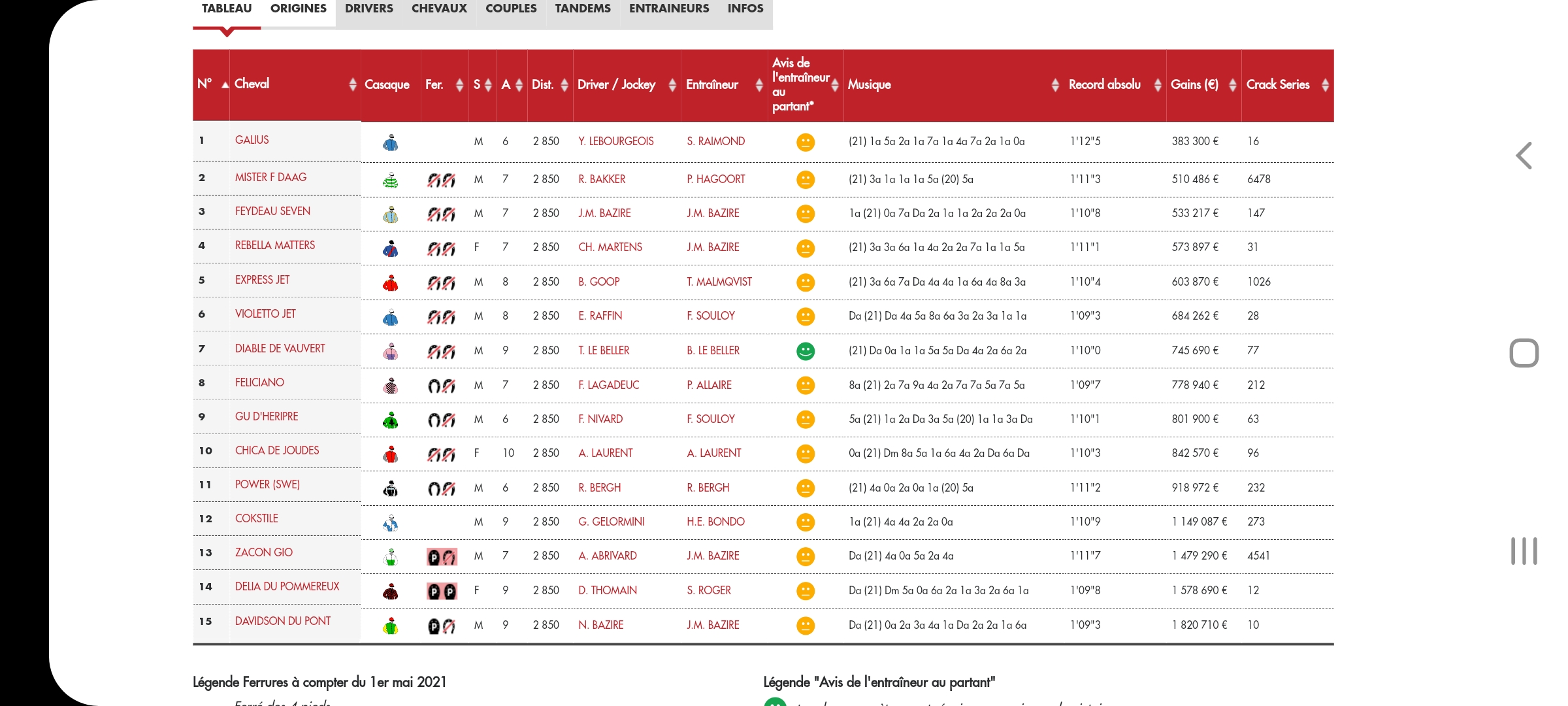Click POWER (SWE) black silk icon
This screenshot has height=706, width=1568.
pyautogui.click(x=391, y=489)
